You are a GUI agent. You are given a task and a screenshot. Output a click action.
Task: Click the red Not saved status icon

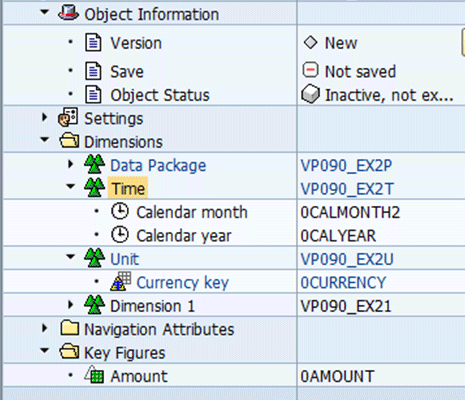[x=310, y=70]
